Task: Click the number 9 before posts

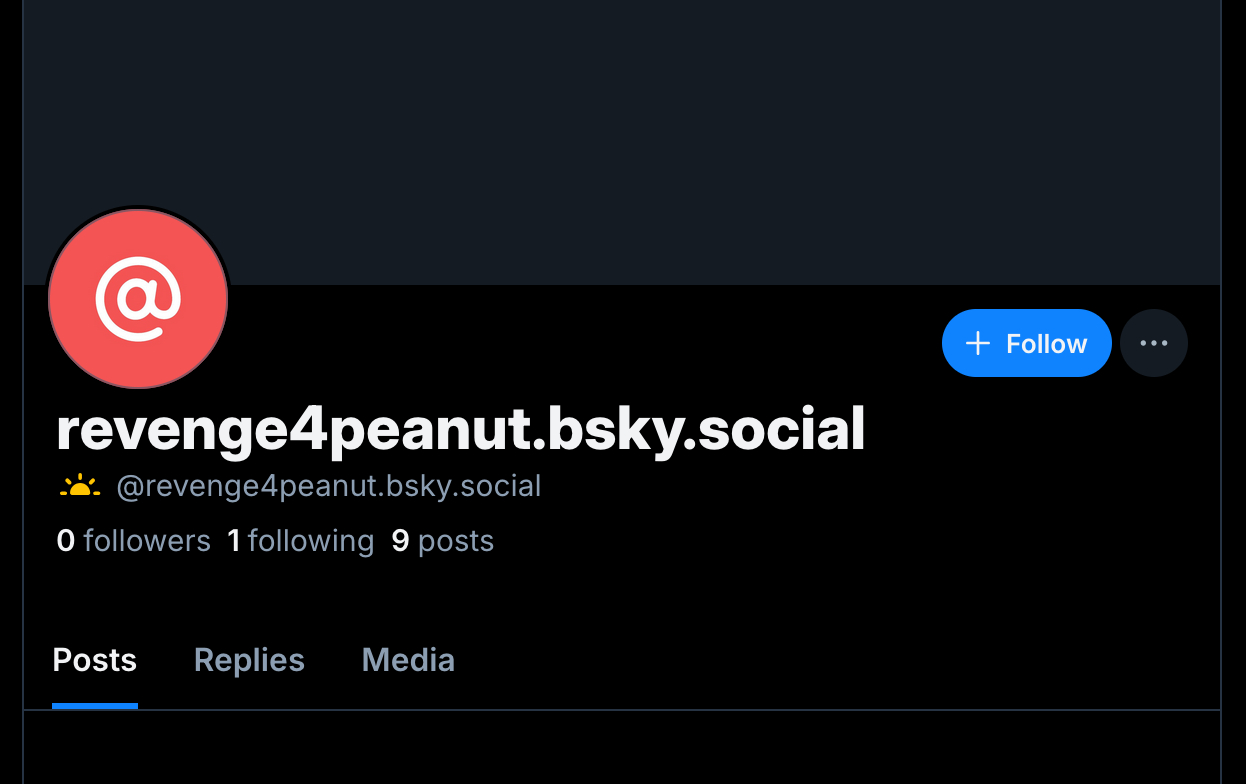Action: [400, 541]
